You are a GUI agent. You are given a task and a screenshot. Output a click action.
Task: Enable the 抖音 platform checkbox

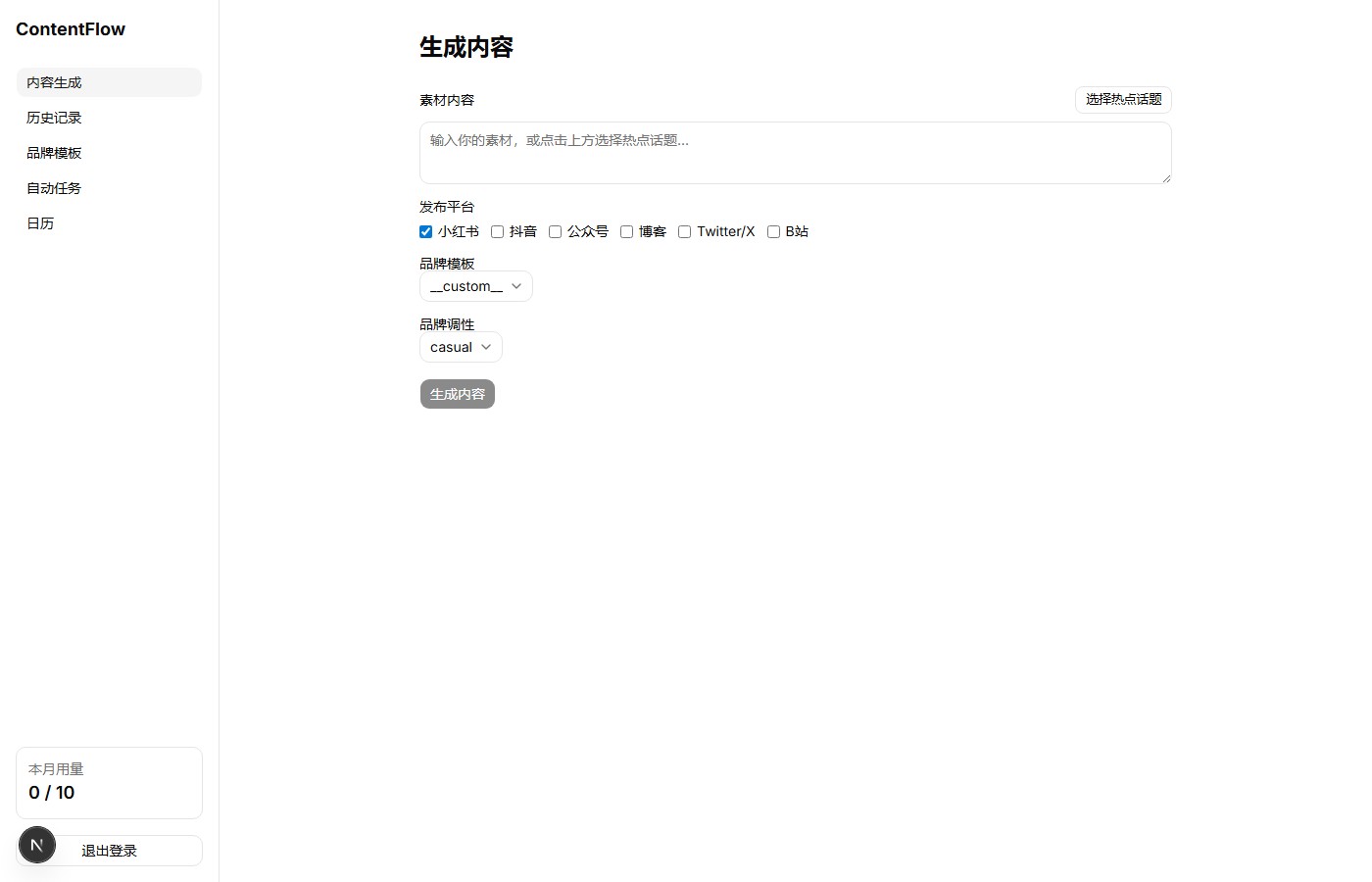click(x=497, y=231)
